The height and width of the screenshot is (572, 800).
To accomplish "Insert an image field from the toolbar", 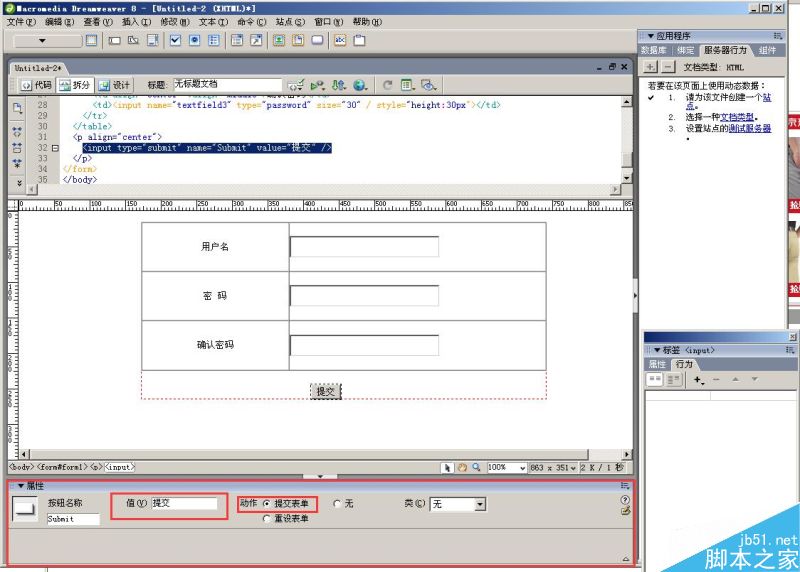I will (279, 40).
